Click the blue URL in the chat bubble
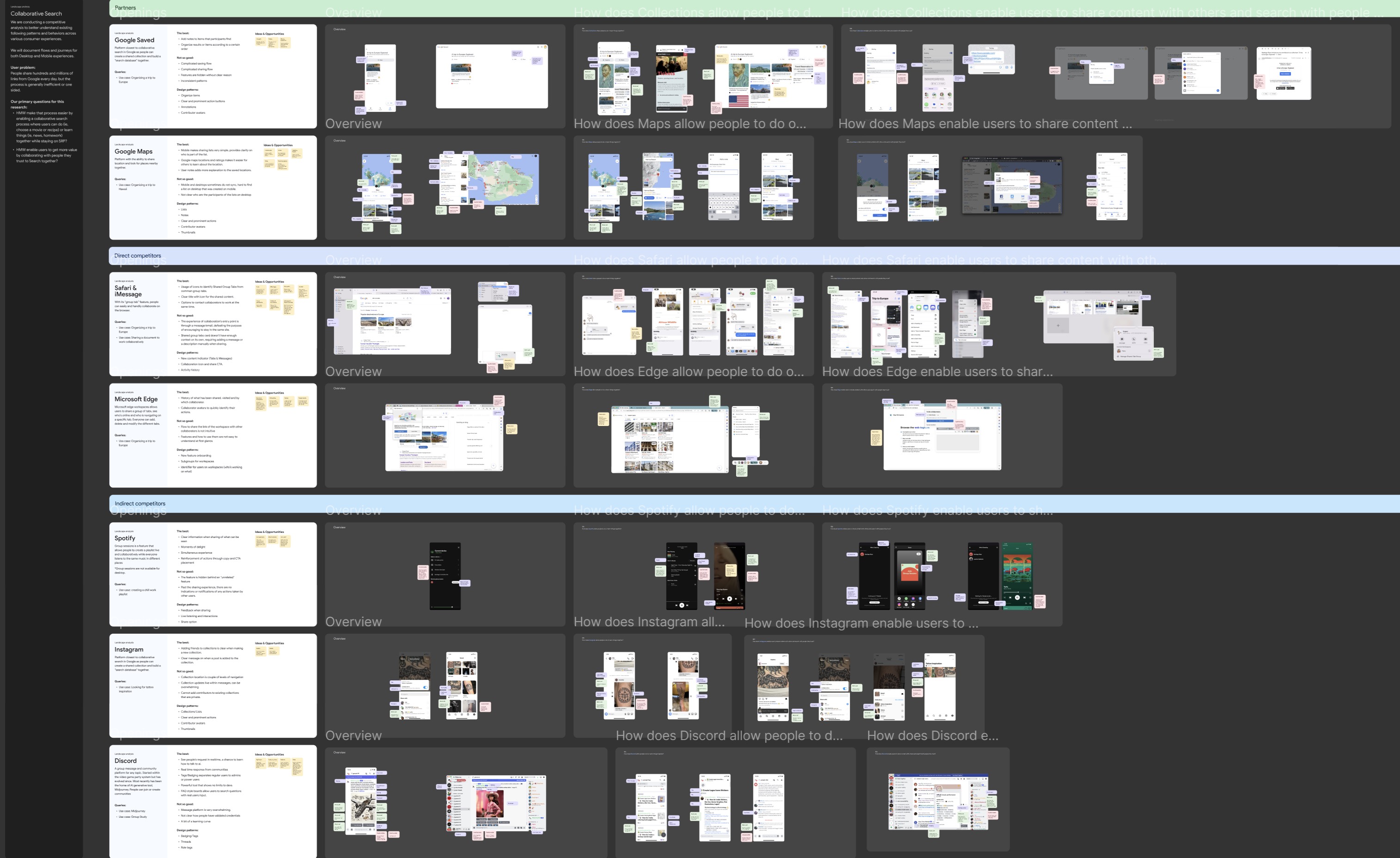Screen dimensions: 1400x858 pyautogui.click(x=987, y=56)
